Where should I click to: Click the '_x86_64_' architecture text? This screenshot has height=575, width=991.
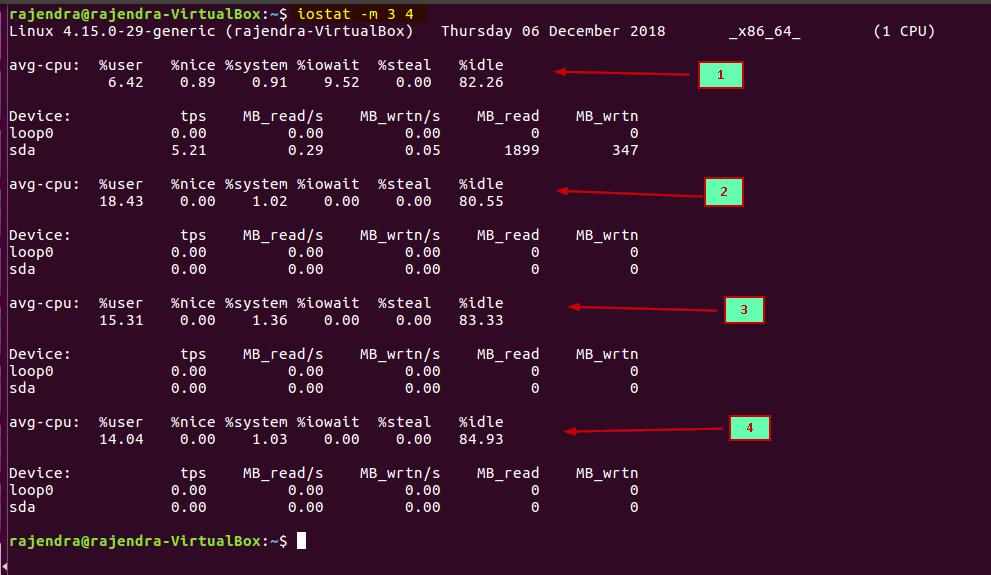(765, 32)
